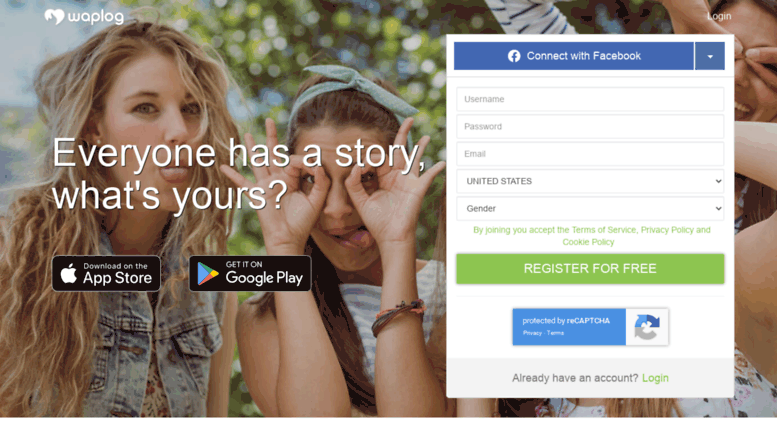Click the Waplog heart logo icon
Screen dimensions: 777x423
click(x=55, y=17)
